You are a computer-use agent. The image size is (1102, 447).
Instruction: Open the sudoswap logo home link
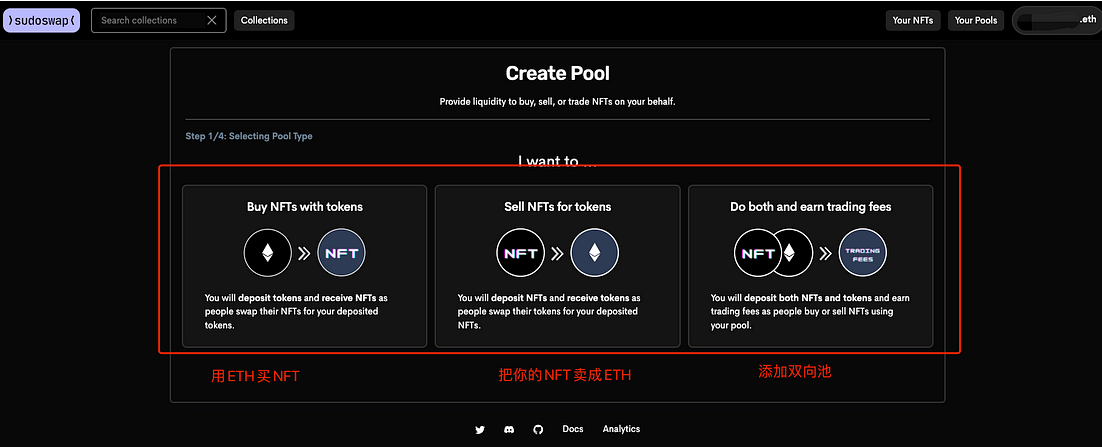[x=41, y=20]
